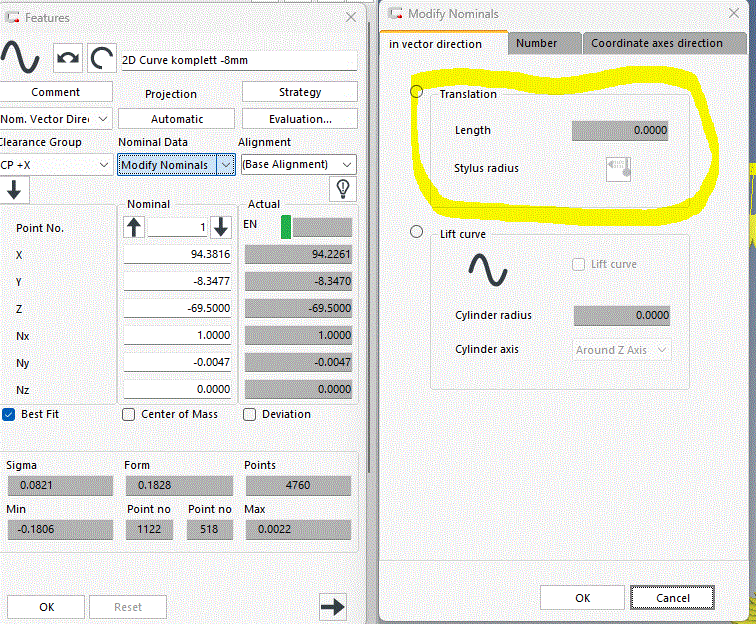The height and width of the screenshot is (624, 756).
Task: Click the 2D curve sine wave feature icon
Action: [x=20, y=58]
